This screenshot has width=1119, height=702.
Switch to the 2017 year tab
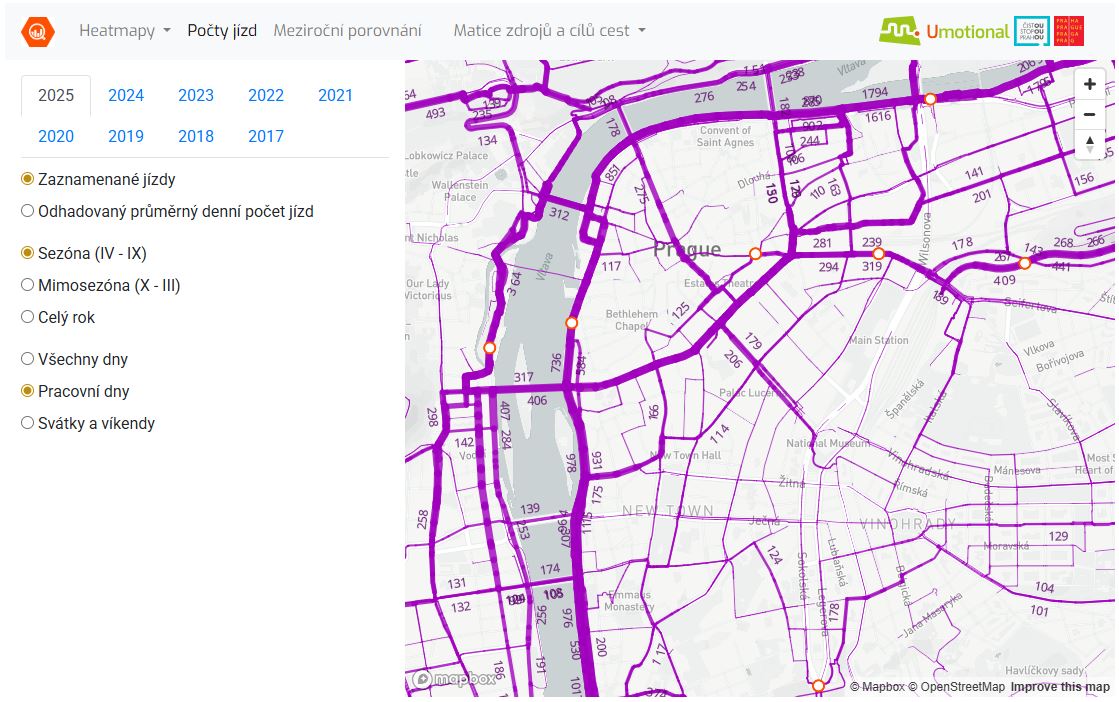point(266,137)
